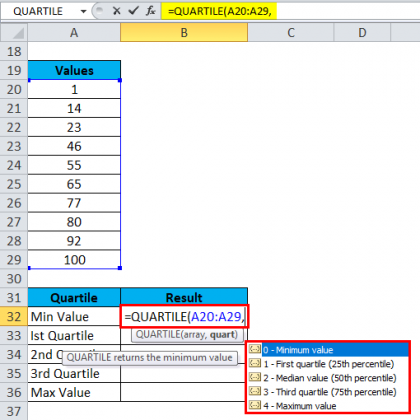Expand the Name Box dropdown arrow
The width and height of the screenshot is (420, 420).
pyautogui.click(x=83, y=12)
